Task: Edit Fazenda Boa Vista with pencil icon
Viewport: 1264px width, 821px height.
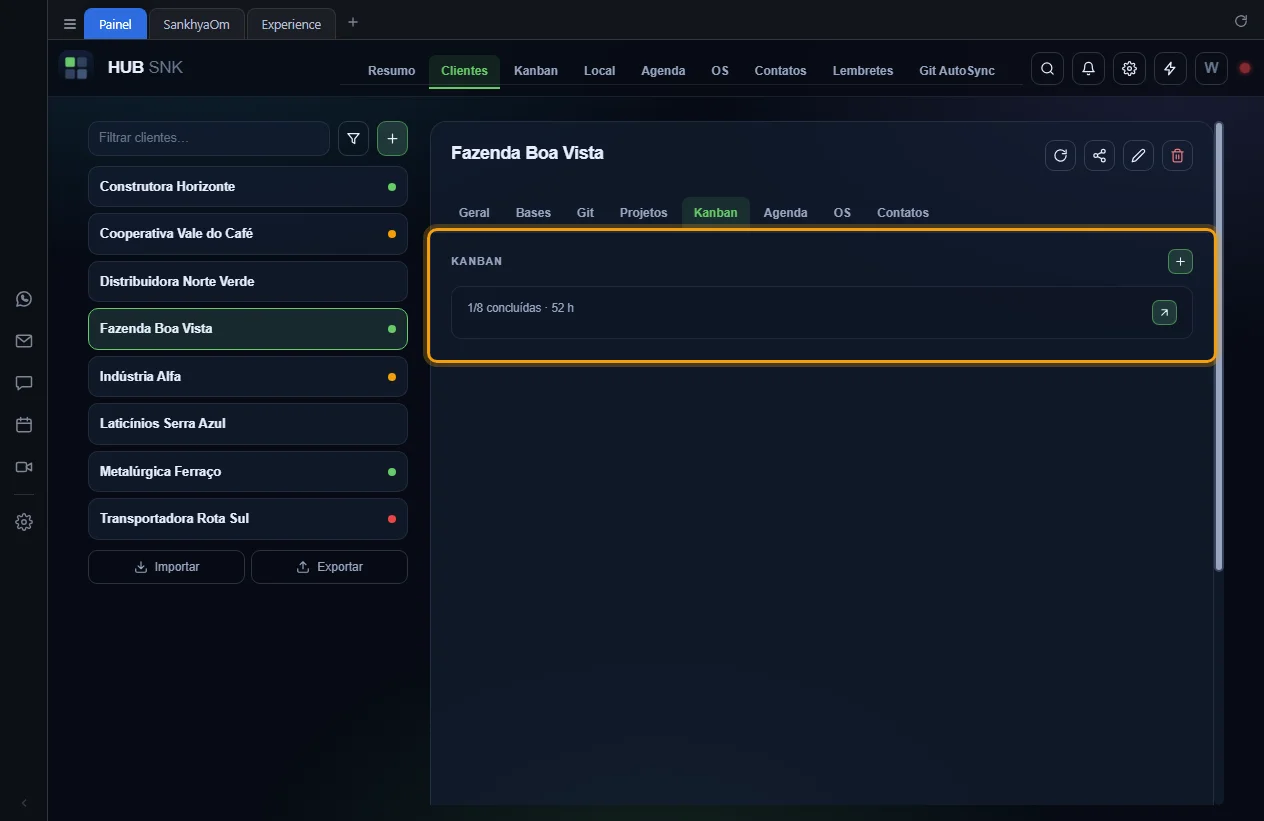Action: [x=1138, y=155]
